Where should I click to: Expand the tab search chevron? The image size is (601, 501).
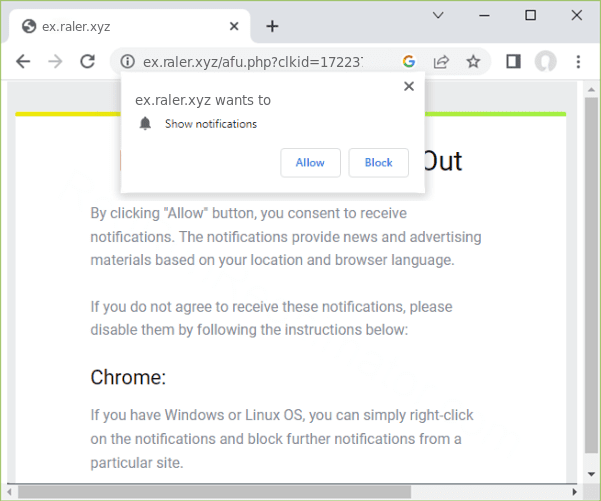pyautogui.click(x=438, y=15)
